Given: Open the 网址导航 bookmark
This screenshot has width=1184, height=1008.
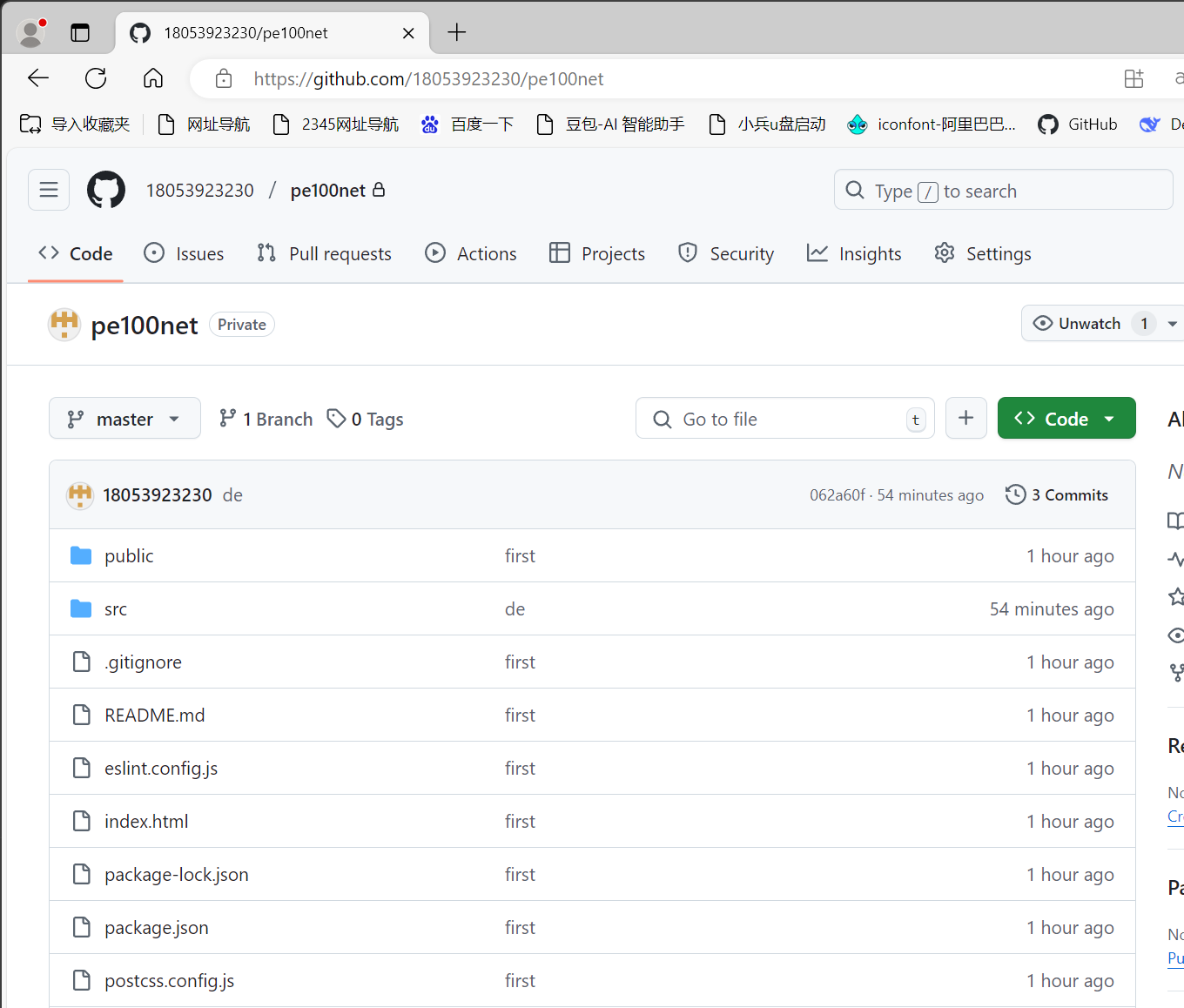Looking at the screenshot, I should (x=204, y=124).
